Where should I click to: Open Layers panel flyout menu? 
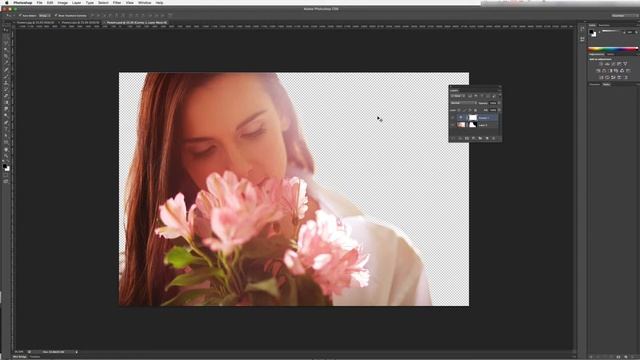(x=500, y=90)
